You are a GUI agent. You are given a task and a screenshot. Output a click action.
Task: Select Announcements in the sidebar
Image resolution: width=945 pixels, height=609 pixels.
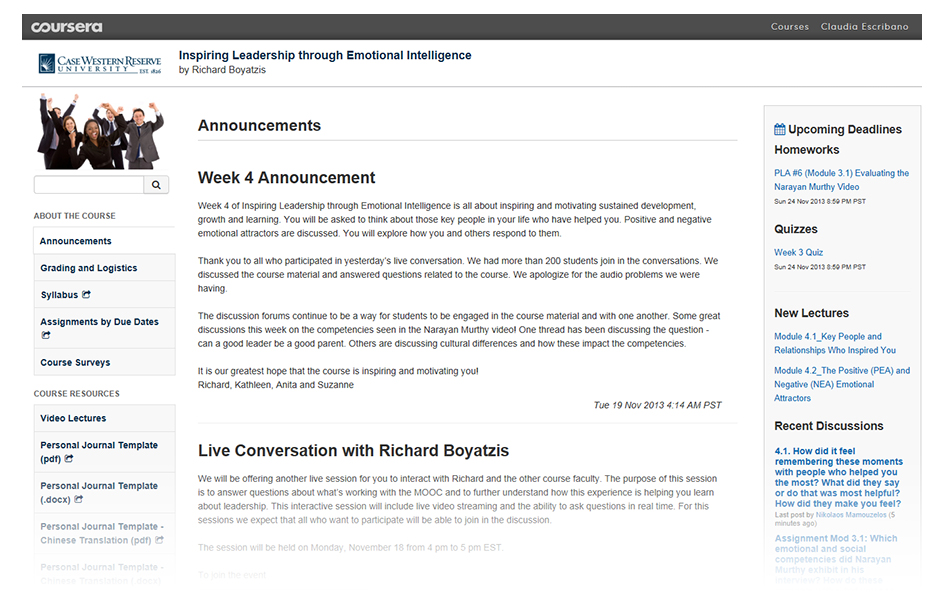click(x=104, y=241)
